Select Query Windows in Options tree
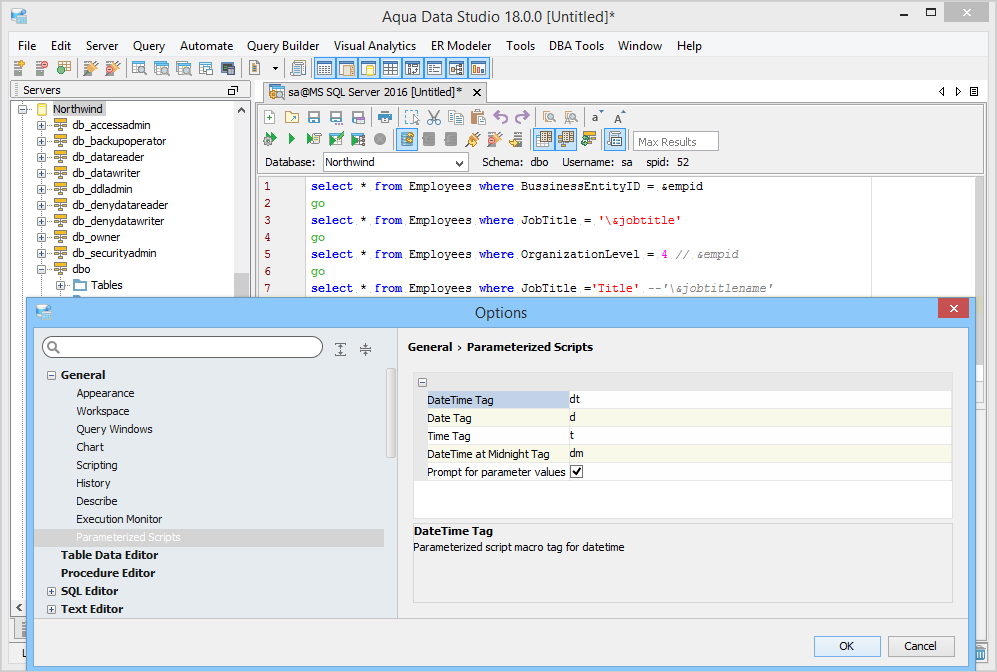Viewport: 997px width, 672px height. click(114, 429)
